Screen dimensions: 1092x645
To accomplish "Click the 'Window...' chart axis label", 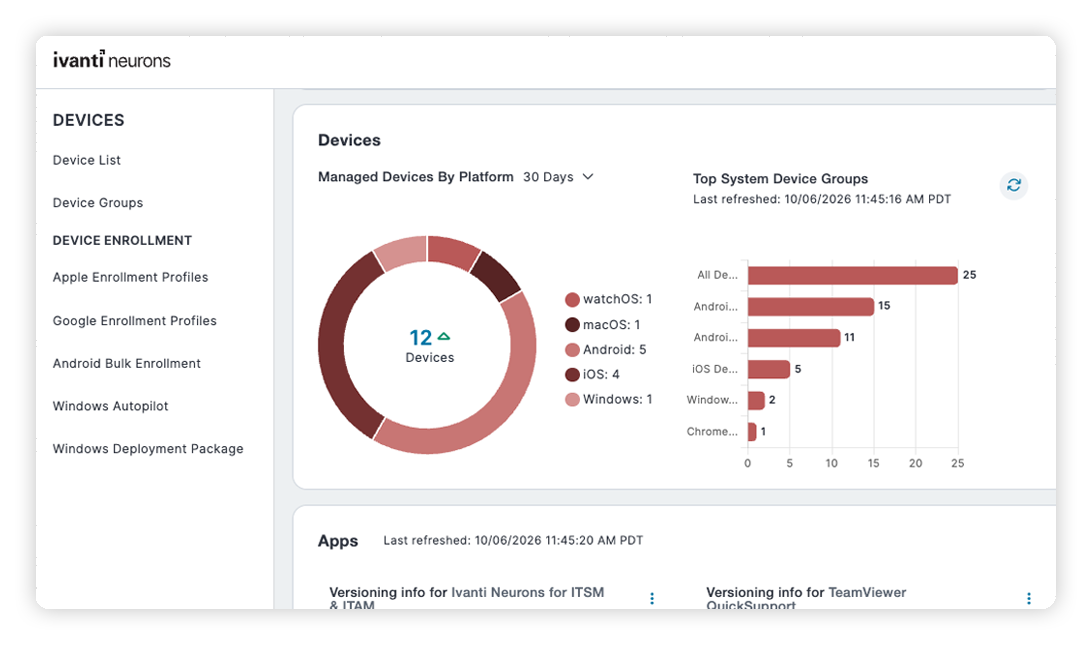I will [712, 400].
